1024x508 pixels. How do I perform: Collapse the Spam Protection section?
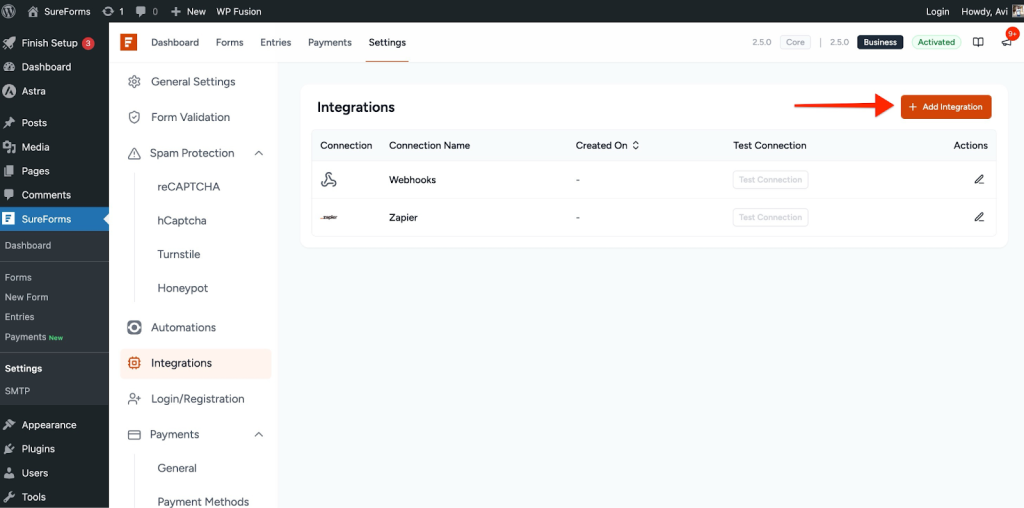pos(259,153)
